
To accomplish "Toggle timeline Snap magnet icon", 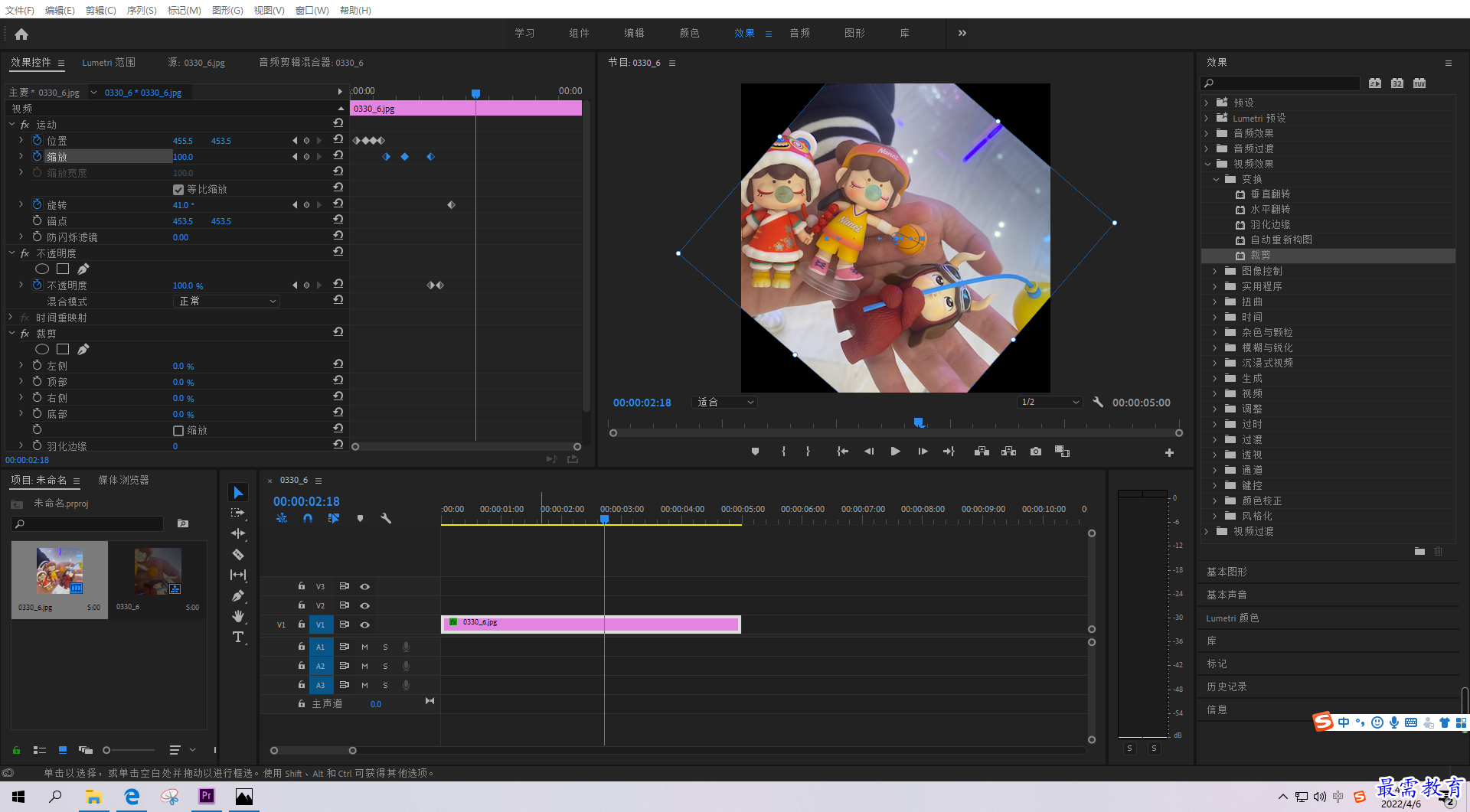I will click(x=308, y=518).
